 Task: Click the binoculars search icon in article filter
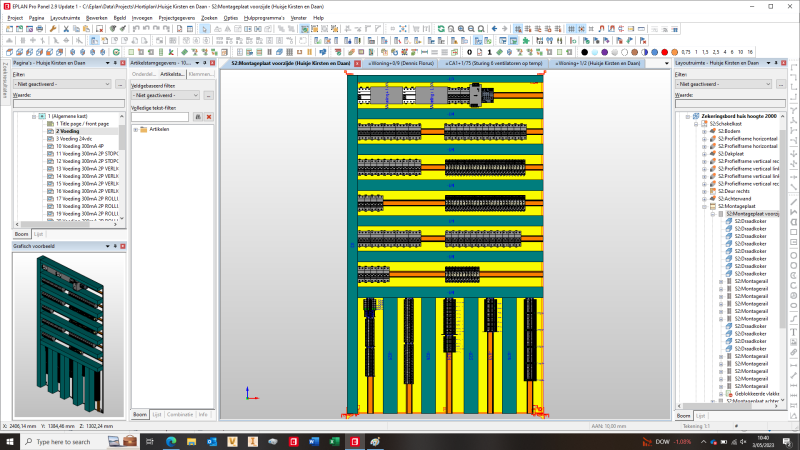point(198,117)
